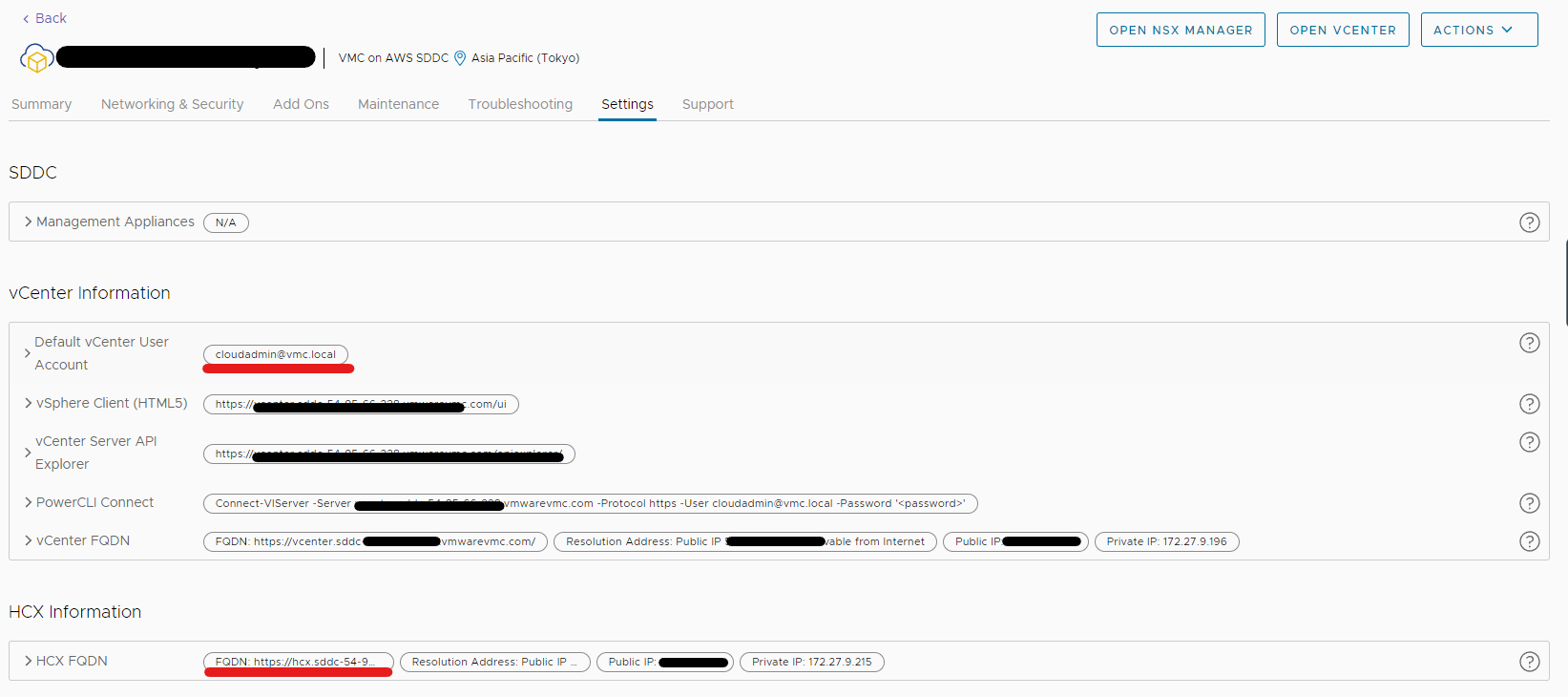Expand vSphere Client (HTML5) row
1568x697 pixels.
(29, 403)
